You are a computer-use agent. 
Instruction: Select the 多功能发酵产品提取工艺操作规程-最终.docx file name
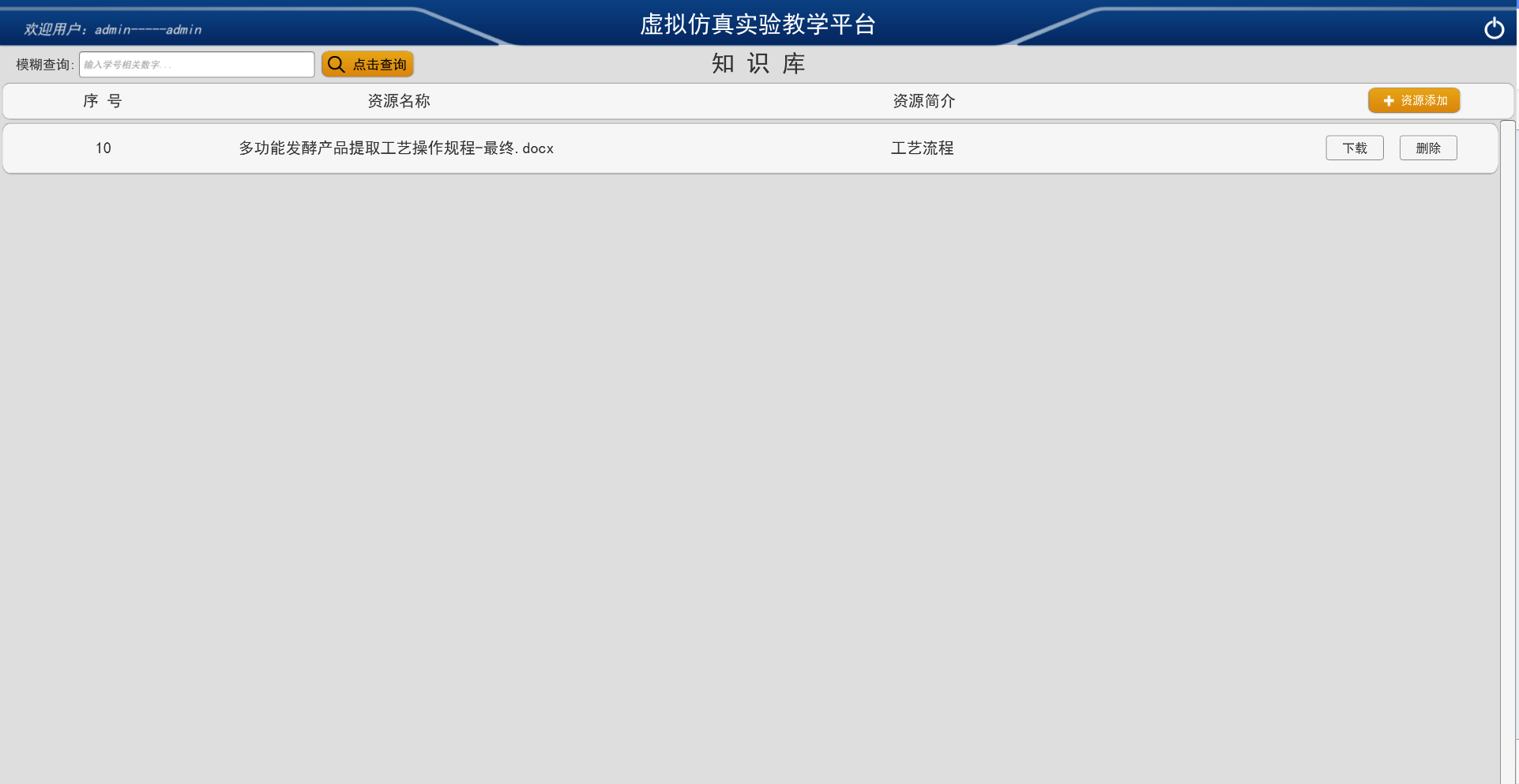tap(396, 148)
